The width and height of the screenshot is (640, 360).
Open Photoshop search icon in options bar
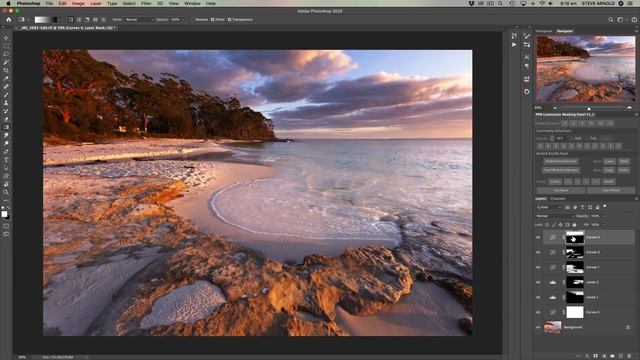point(611,19)
